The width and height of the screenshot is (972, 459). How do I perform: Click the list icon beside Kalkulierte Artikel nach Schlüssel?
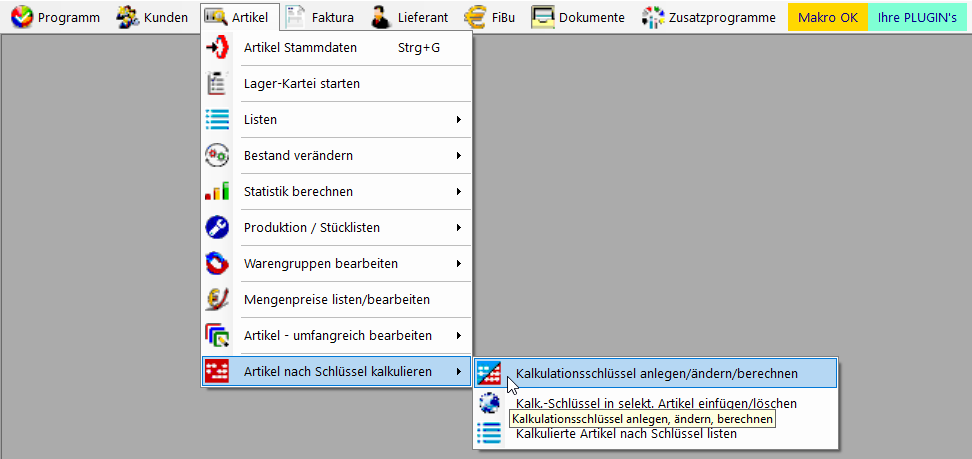pyautogui.click(x=489, y=433)
